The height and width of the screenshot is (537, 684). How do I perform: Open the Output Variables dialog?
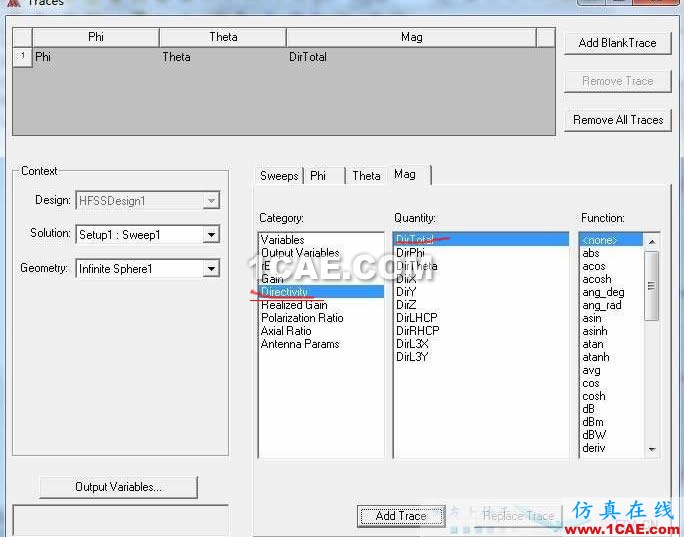(118, 487)
